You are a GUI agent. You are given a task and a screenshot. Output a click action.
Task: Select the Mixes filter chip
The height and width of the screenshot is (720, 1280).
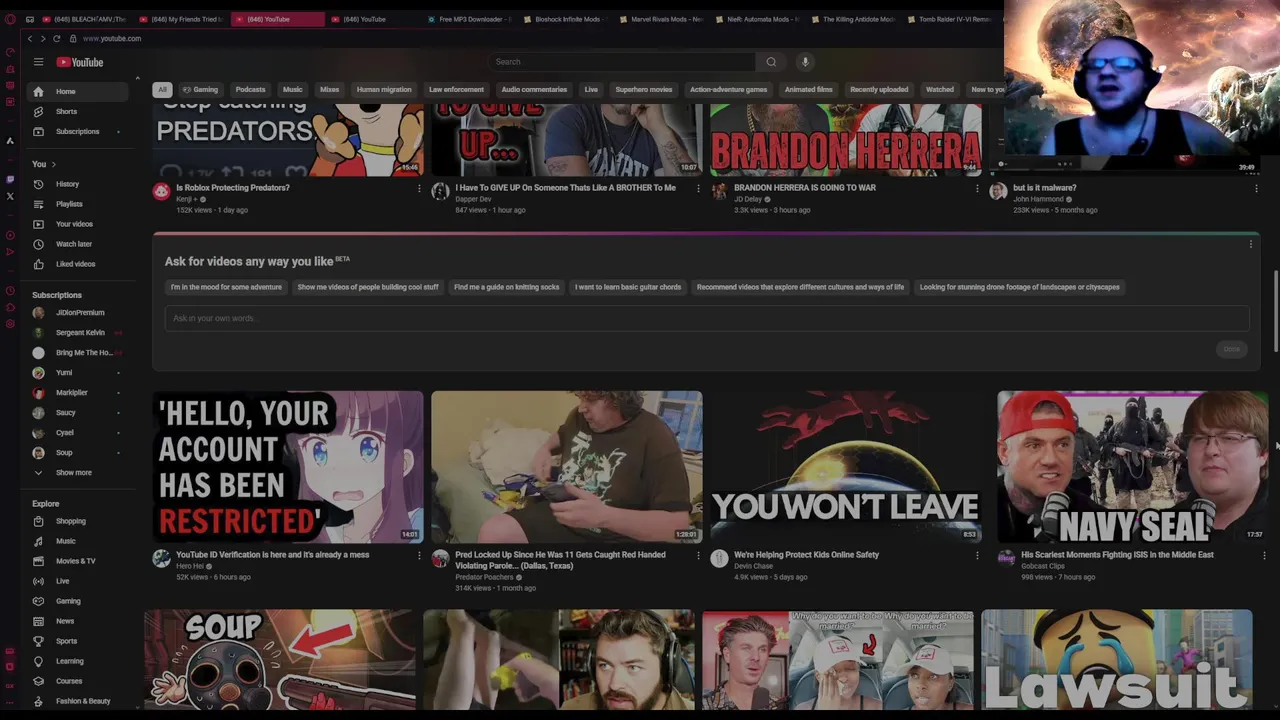329,89
